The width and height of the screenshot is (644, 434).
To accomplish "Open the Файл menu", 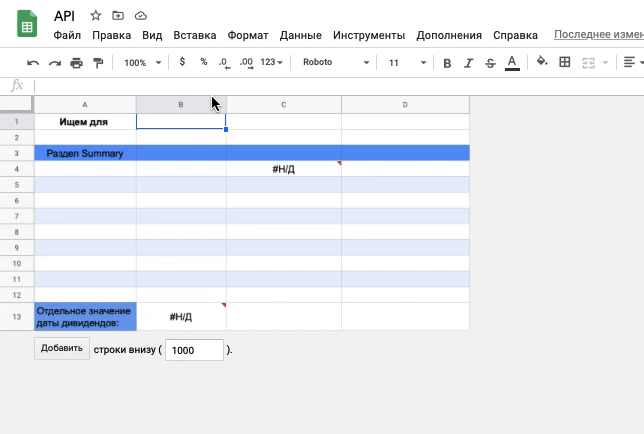I will 67,35.
